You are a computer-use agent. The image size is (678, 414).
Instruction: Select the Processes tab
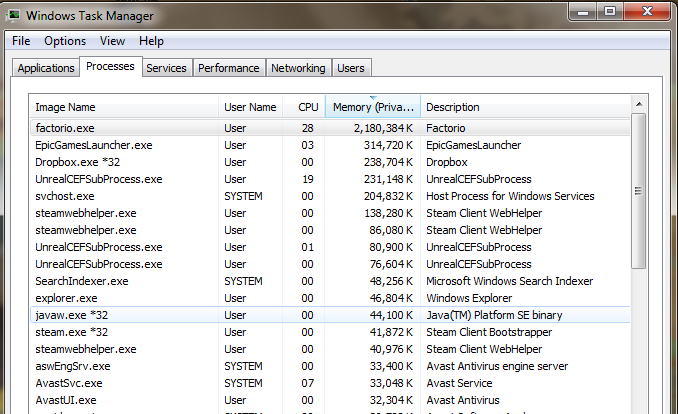click(110, 67)
